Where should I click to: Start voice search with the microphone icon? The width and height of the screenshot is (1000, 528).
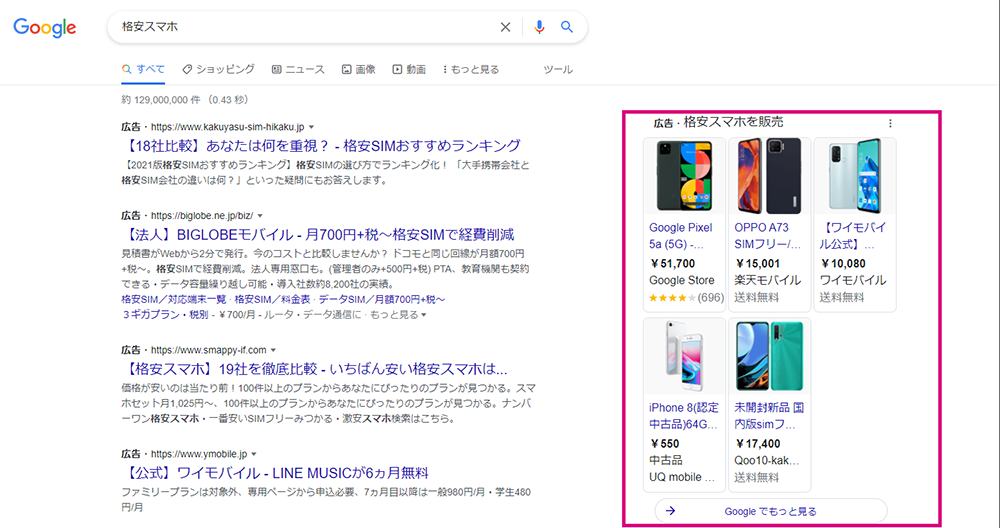coord(540,27)
